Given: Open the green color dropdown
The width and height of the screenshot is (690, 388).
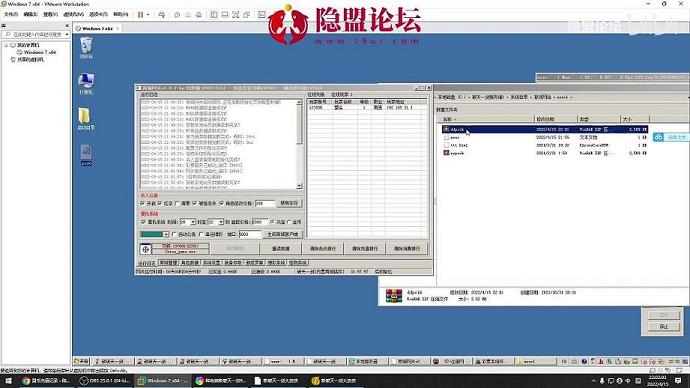Looking at the screenshot, I should [154, 234].
